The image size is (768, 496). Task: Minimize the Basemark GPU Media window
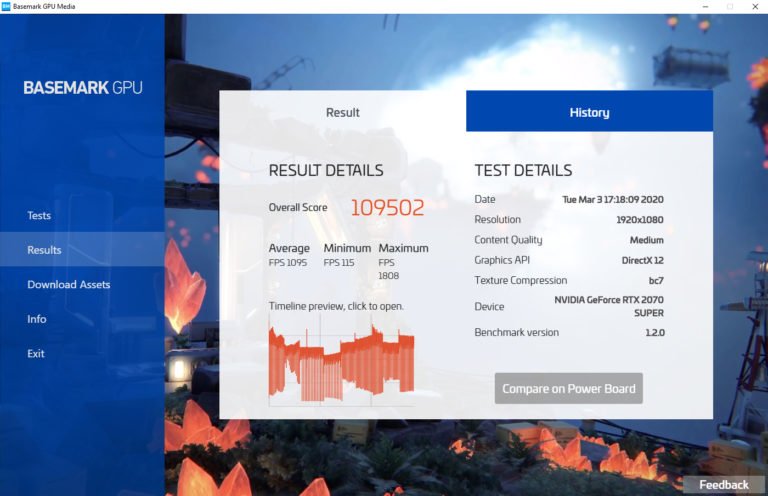(x=705, y=6)
